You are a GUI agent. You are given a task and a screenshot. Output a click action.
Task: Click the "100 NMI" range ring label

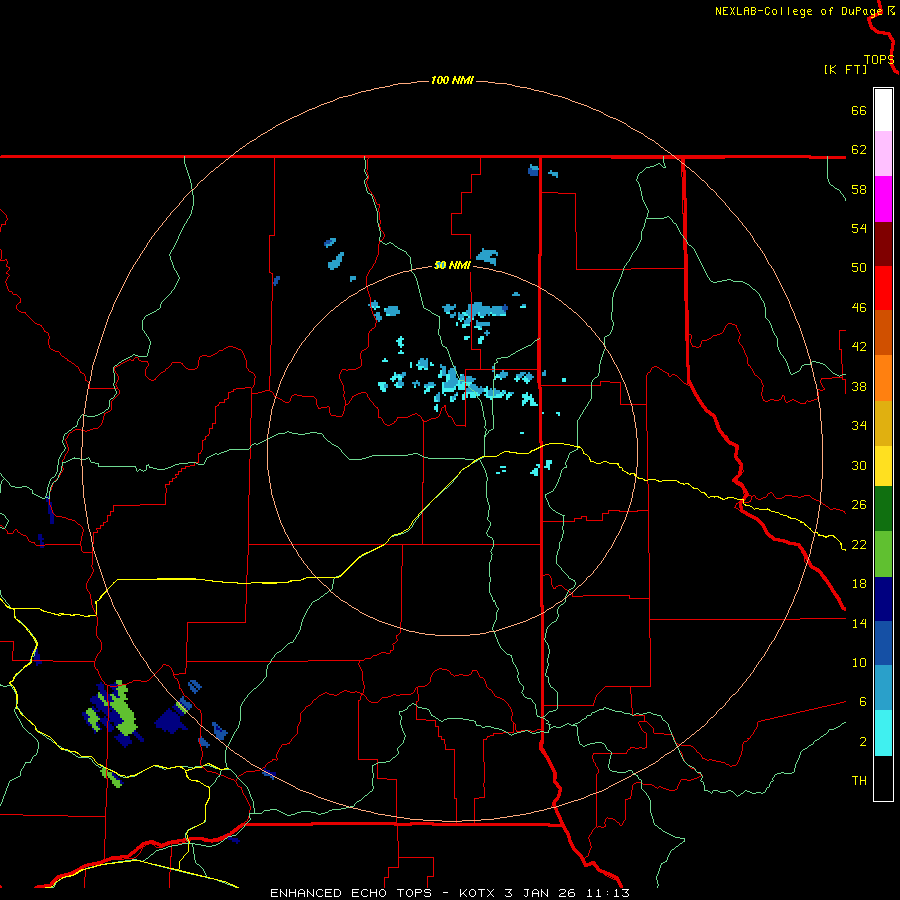(x=452, y=80)
